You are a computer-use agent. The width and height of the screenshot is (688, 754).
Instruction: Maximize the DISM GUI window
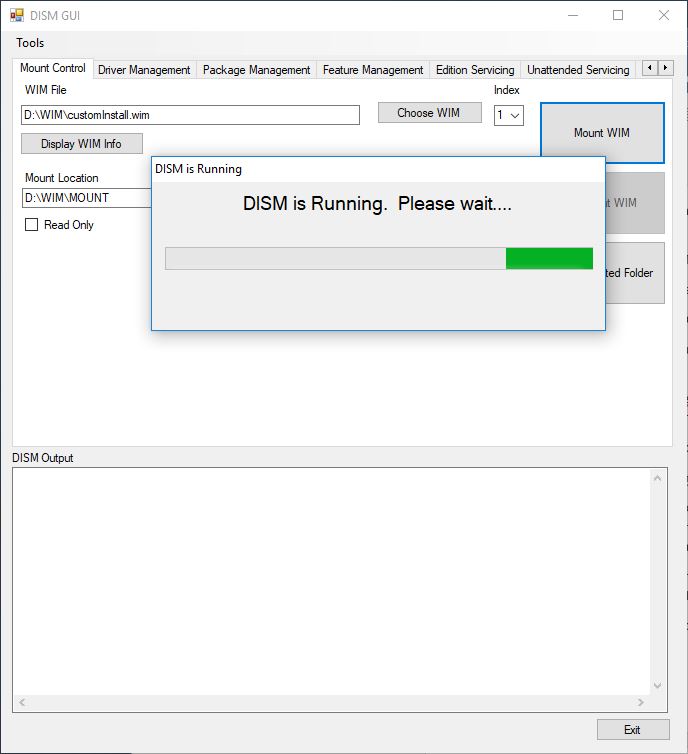[x=618, y=15]
